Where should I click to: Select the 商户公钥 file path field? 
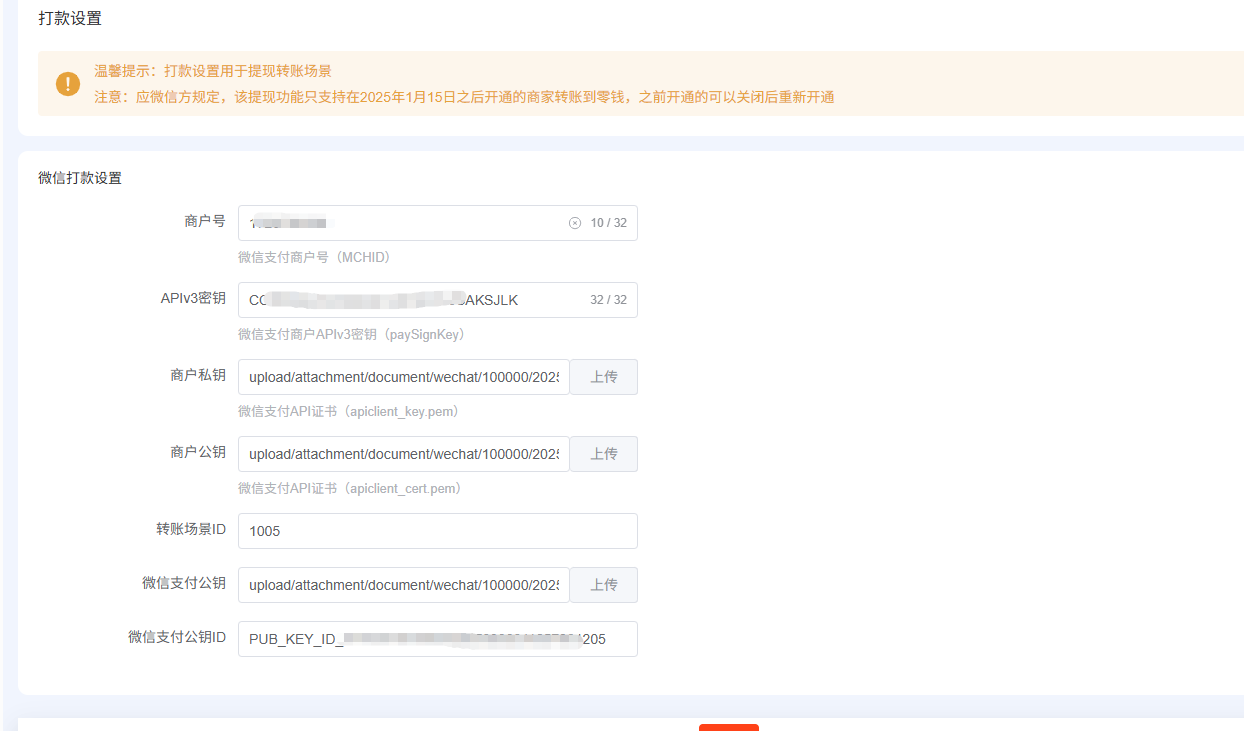[403, 454]
